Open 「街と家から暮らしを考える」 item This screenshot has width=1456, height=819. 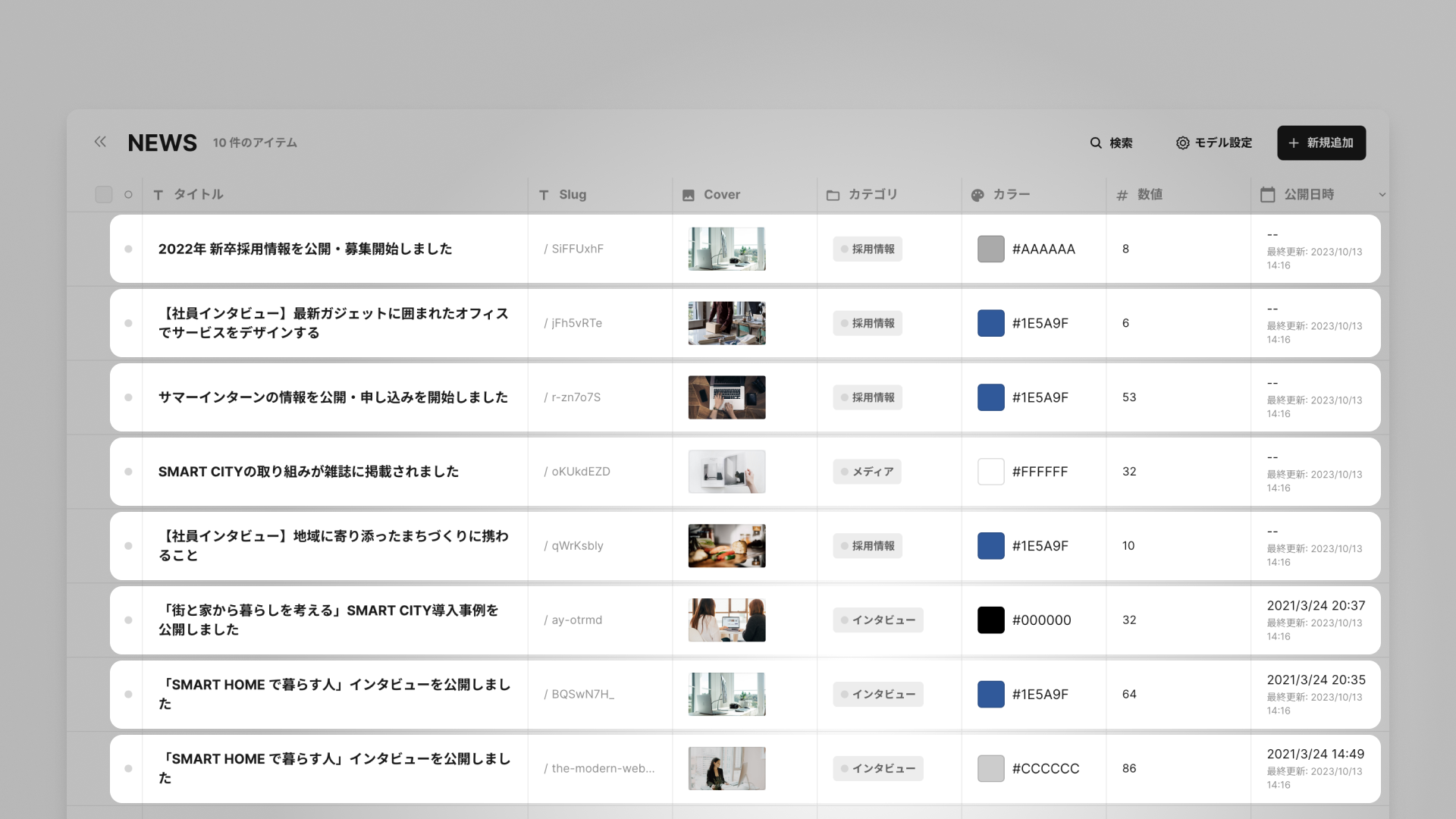328,620
